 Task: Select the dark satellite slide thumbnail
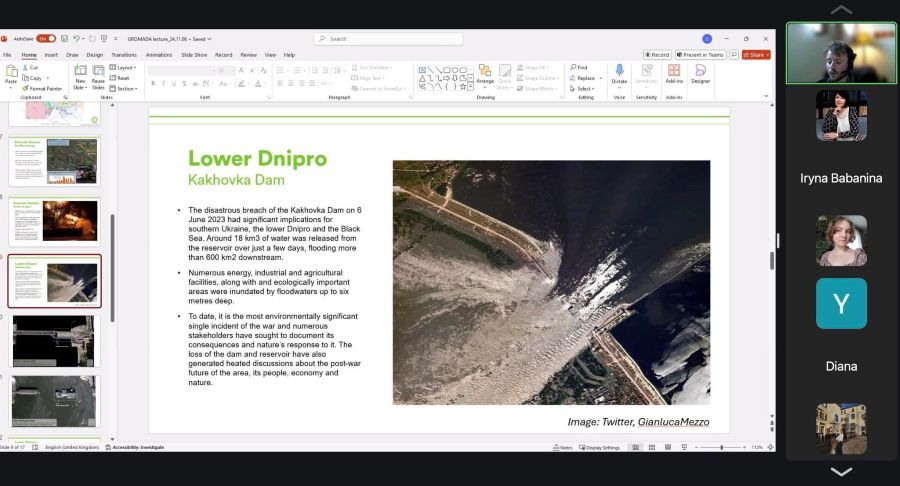pos(55,341)
